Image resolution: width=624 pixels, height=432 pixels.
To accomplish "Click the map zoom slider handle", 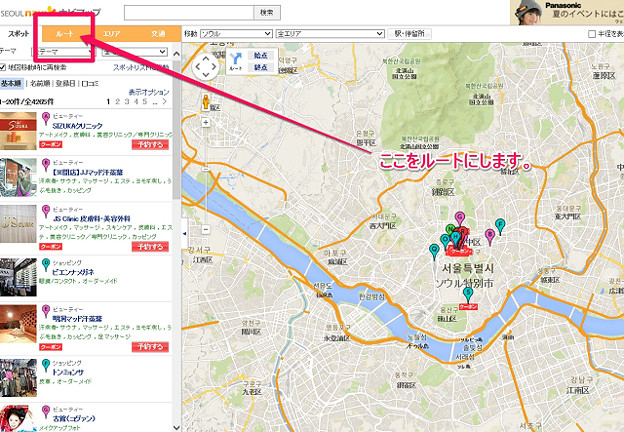I will pos(206,169).
